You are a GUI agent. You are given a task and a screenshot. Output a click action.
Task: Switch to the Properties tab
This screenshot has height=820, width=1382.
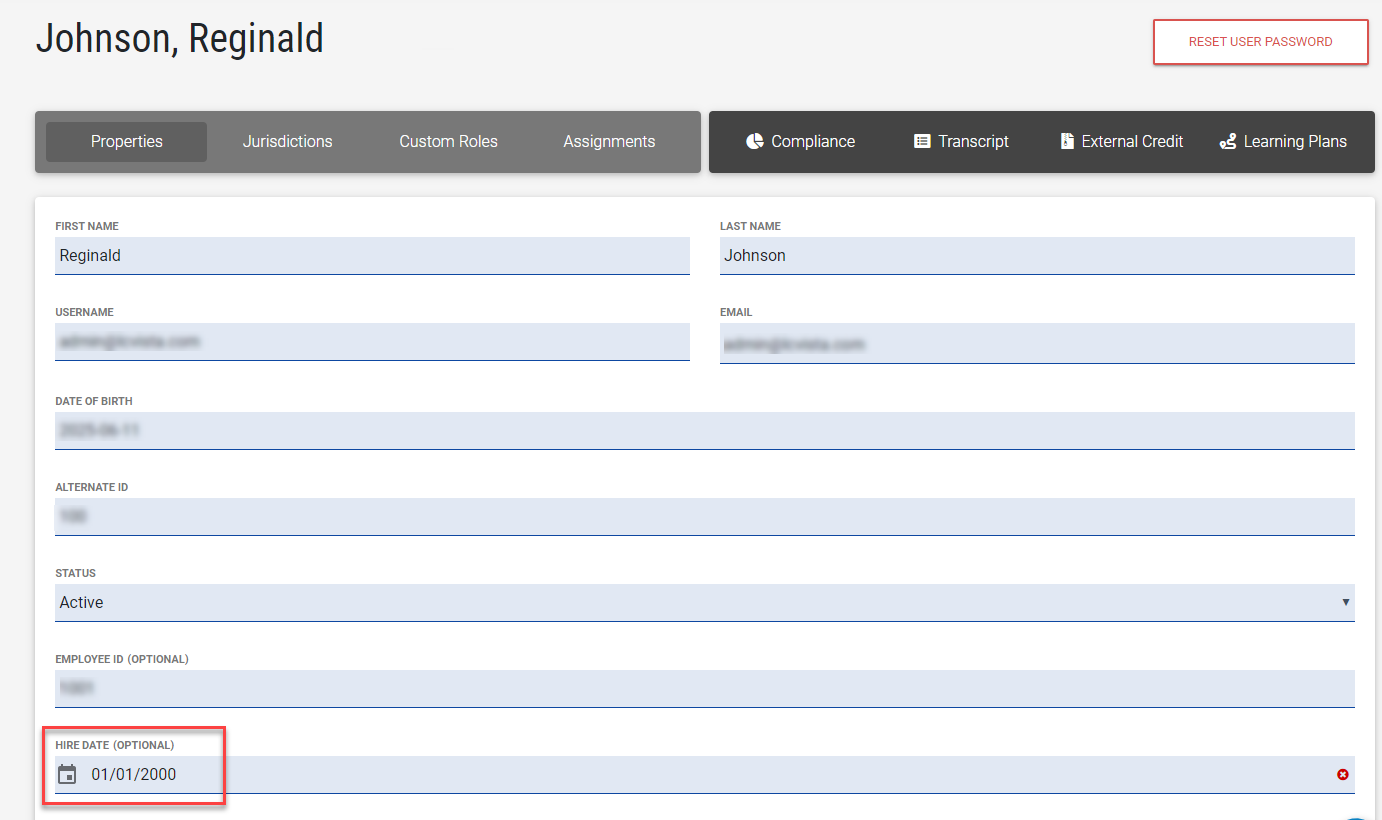point(126,141)
